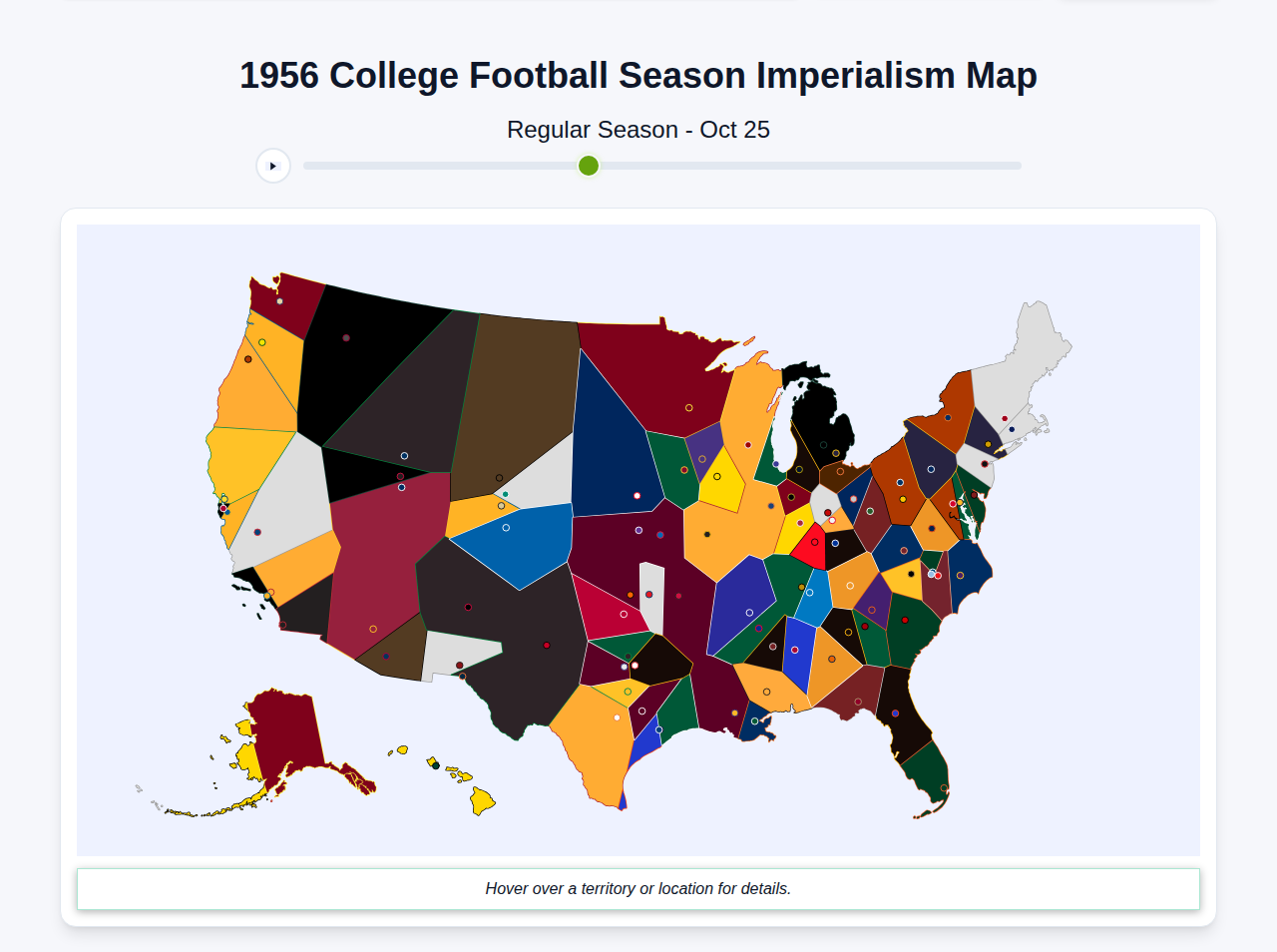Click the dark green team marker on Oahu, Hawaii

pyautogui.click(x=436, y=765)
